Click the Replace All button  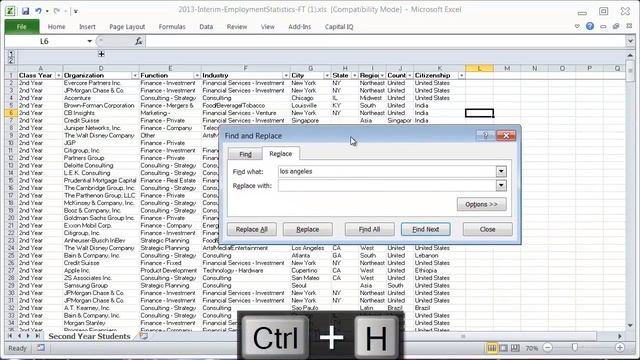252,229
